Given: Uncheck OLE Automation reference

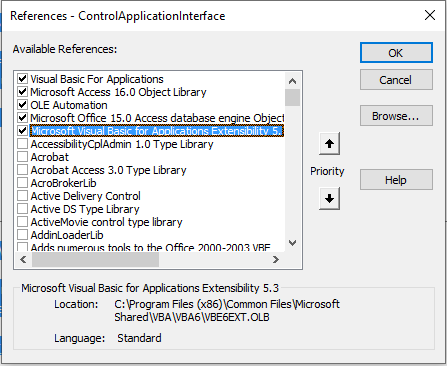Looking at the screenshot, I should [x=22, y=105].
